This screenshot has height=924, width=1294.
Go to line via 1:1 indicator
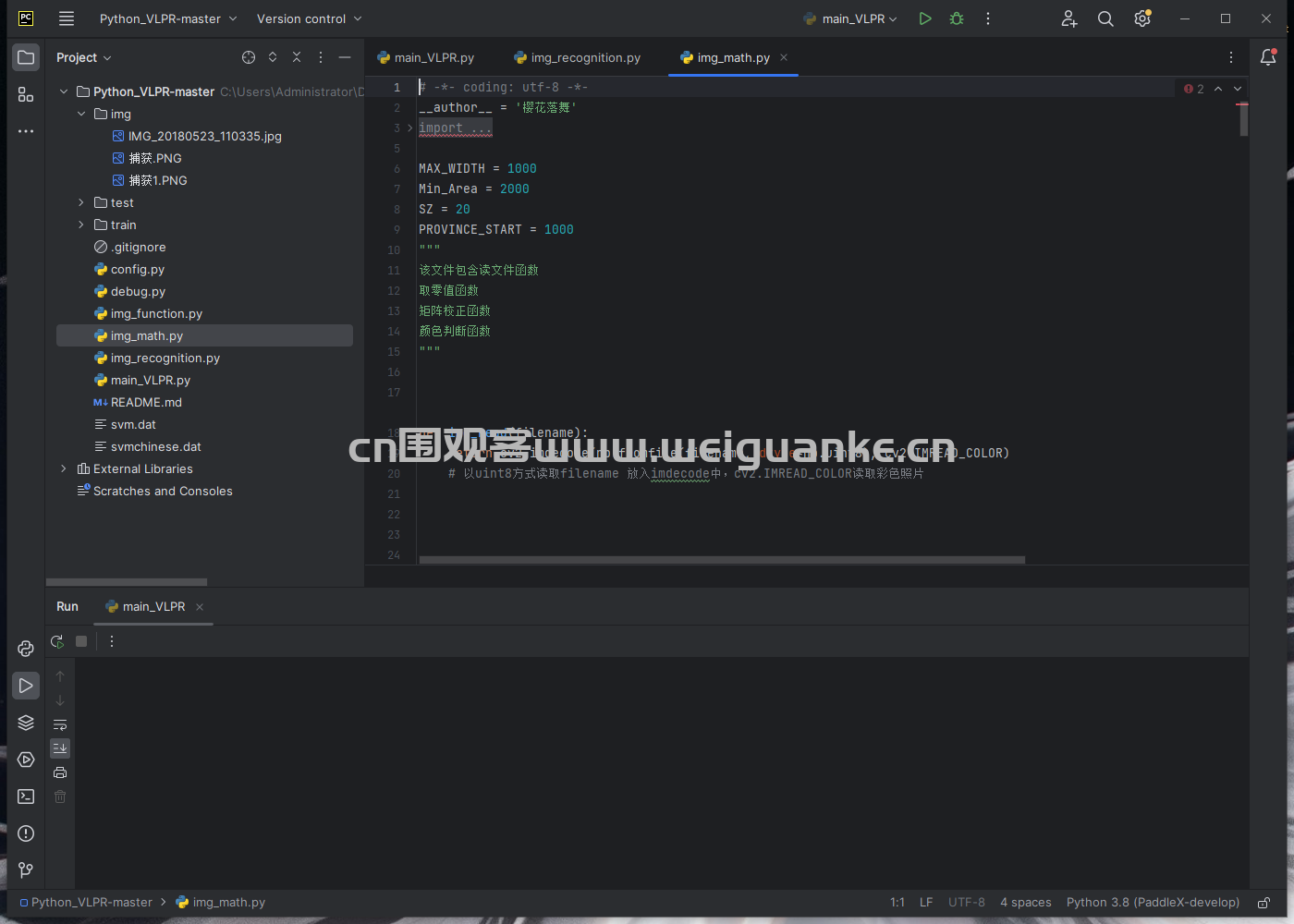coord(897,903)
